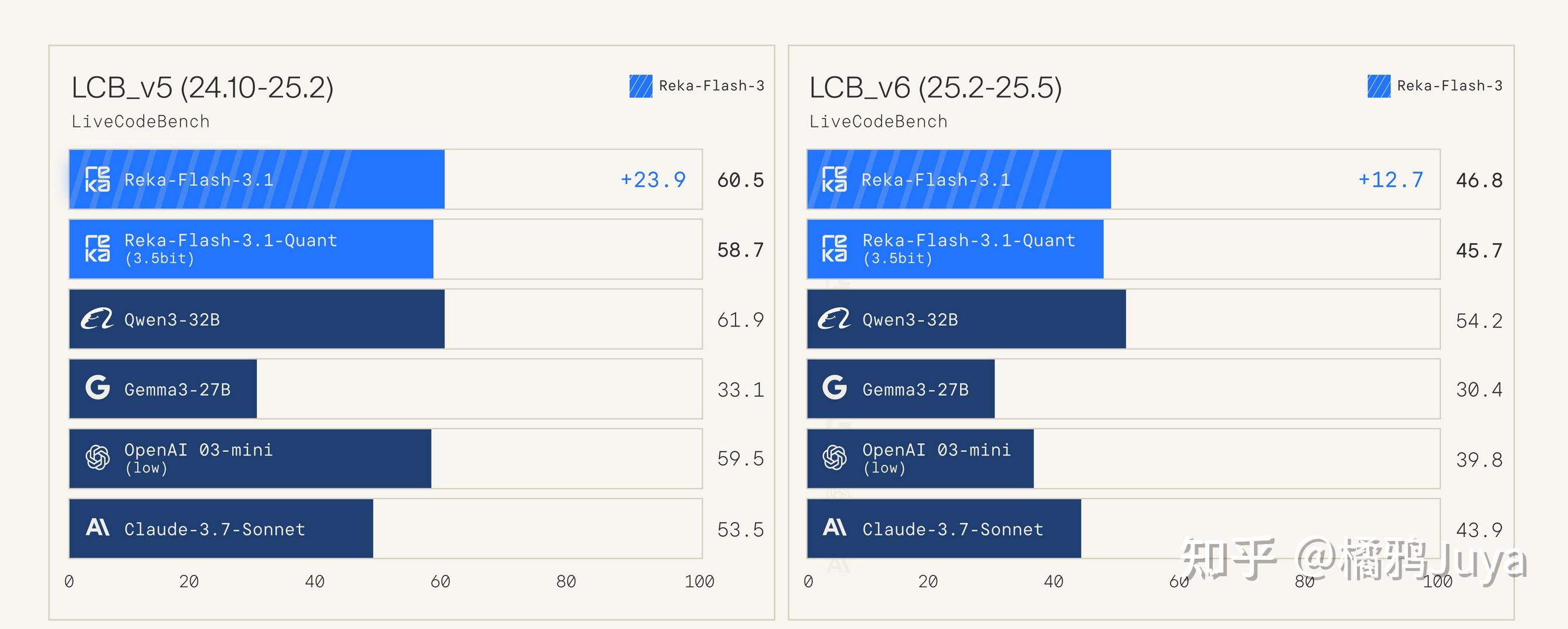This screenshot has width=1568, height=629.
Task: Click the LCB_v6 (25.2-25.5) chart title
Action: click(x=936, y=88)
